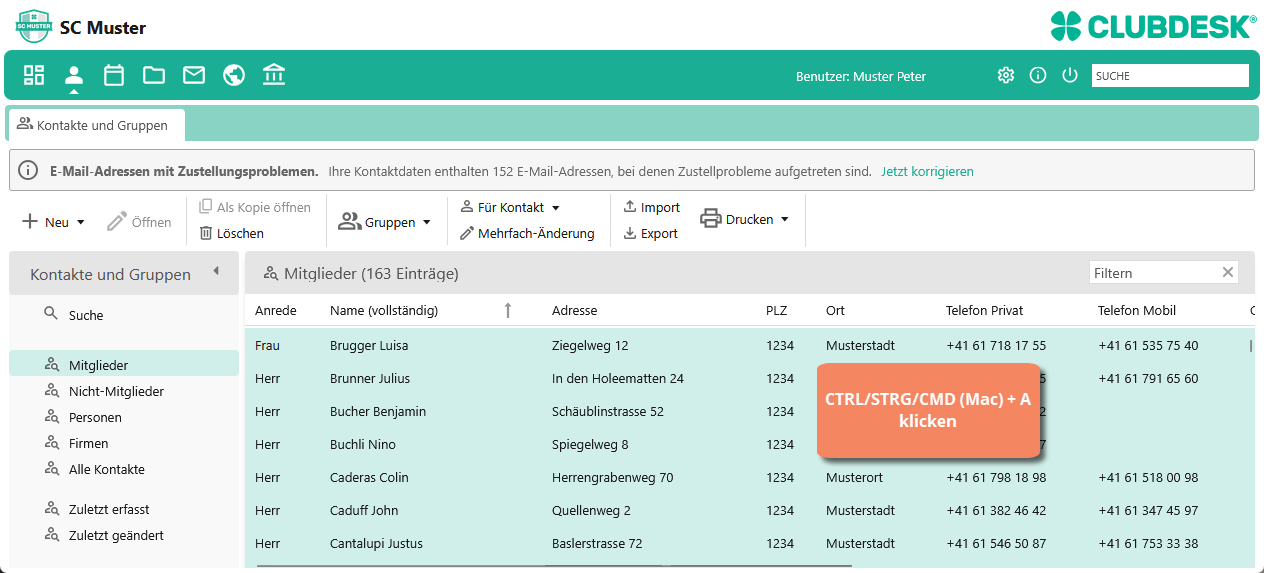
Task: Open the mail envelope icon
Action: click(194, 75)
